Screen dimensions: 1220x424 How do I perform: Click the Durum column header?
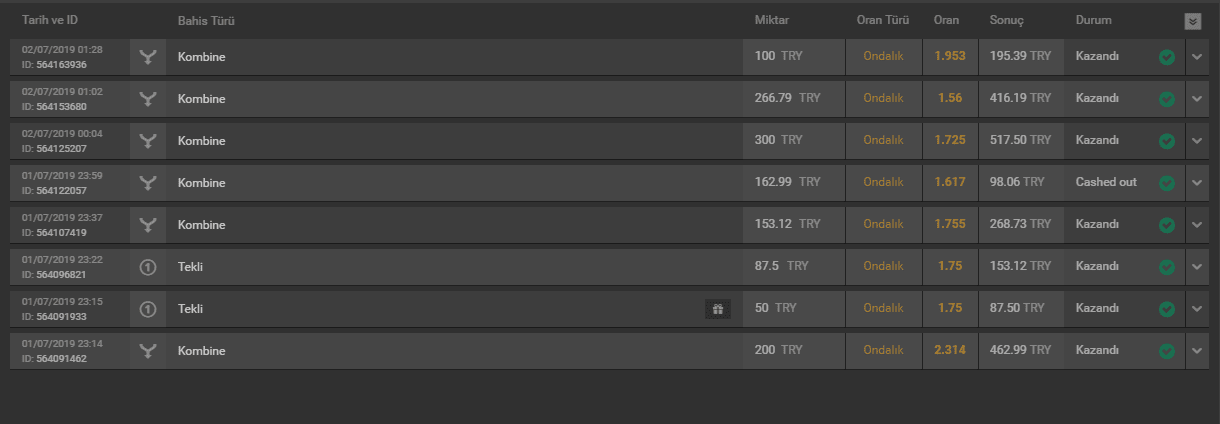[1093, 21]
